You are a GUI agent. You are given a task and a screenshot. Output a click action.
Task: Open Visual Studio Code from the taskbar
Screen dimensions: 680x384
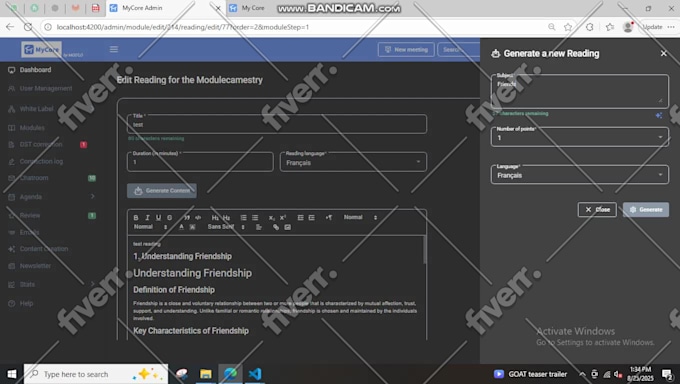[255, 374]
